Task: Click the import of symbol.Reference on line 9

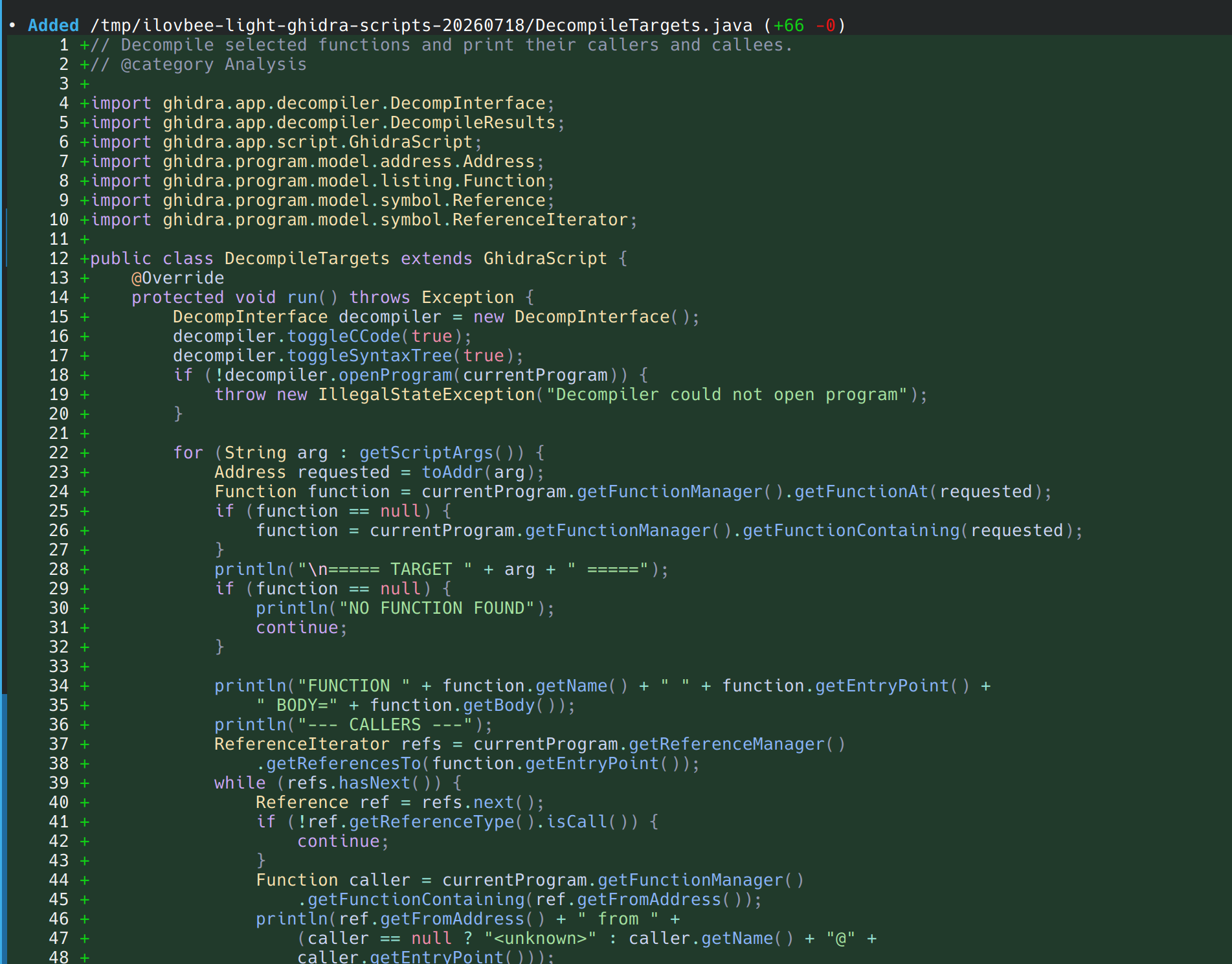Action: (322, 200)
